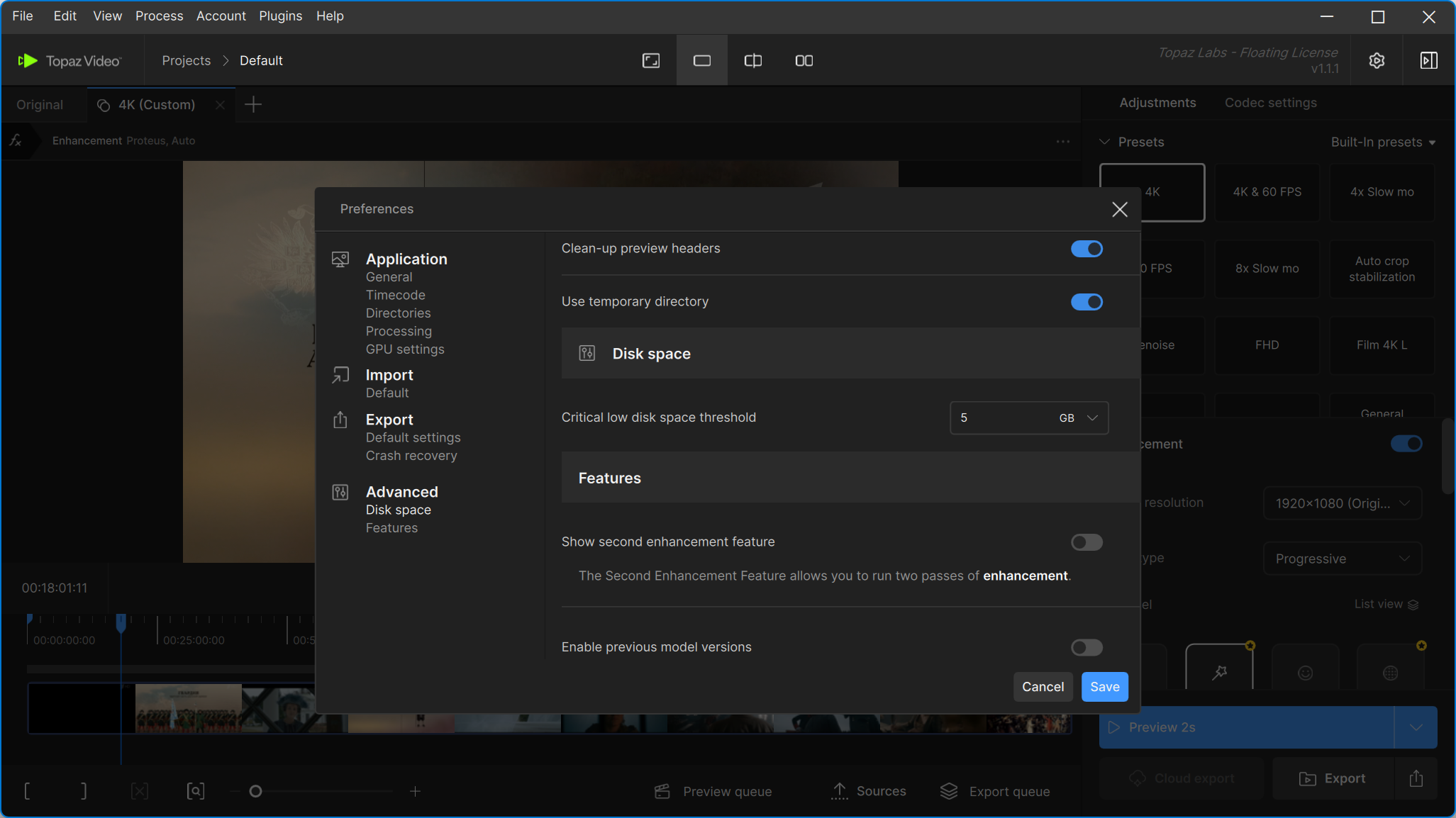
Task: Enable Show second enhancement feature
Action: [x=1087, y=542]
